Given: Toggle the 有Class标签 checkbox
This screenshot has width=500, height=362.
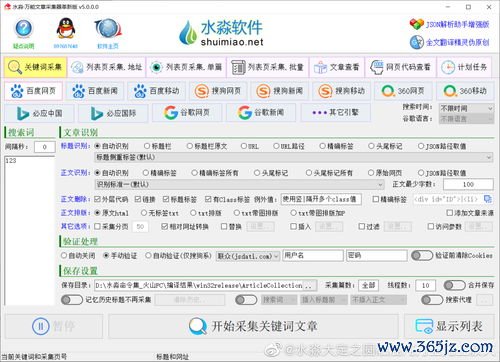Looking at the screenshot, I should click(228, 199).
